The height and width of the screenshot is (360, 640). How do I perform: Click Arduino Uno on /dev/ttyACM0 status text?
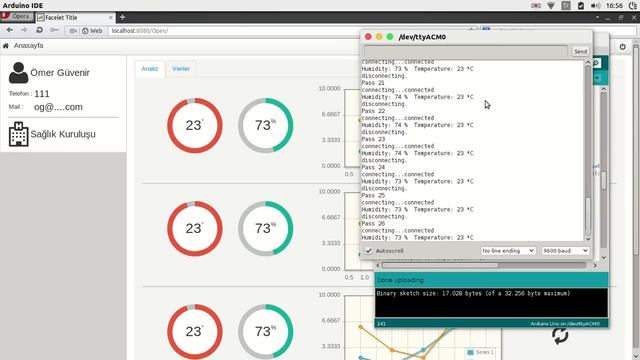565,324
